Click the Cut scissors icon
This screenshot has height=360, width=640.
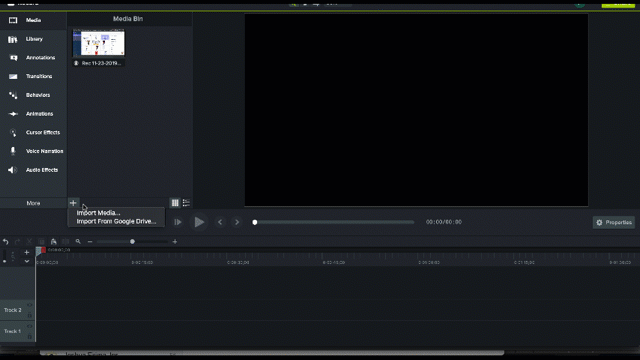29,242
